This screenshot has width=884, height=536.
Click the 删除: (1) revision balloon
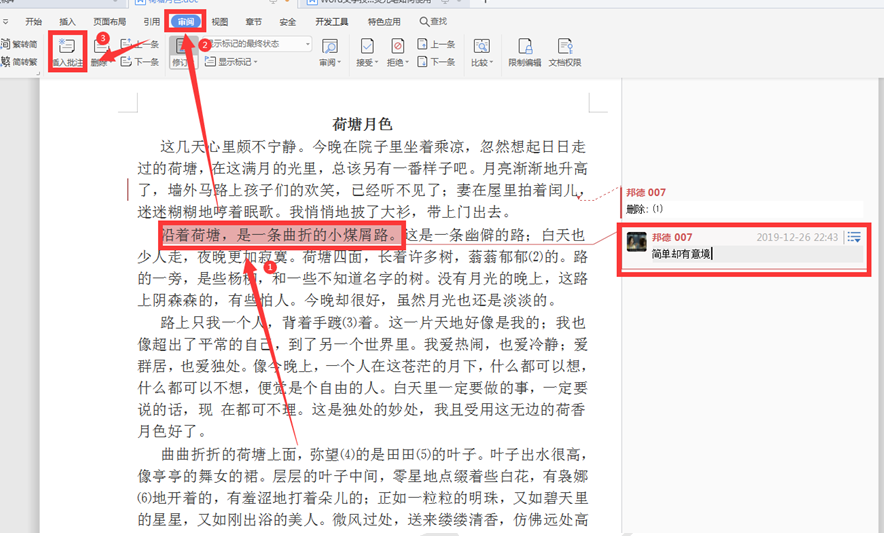pyautogui.click(x=743, y=209)
